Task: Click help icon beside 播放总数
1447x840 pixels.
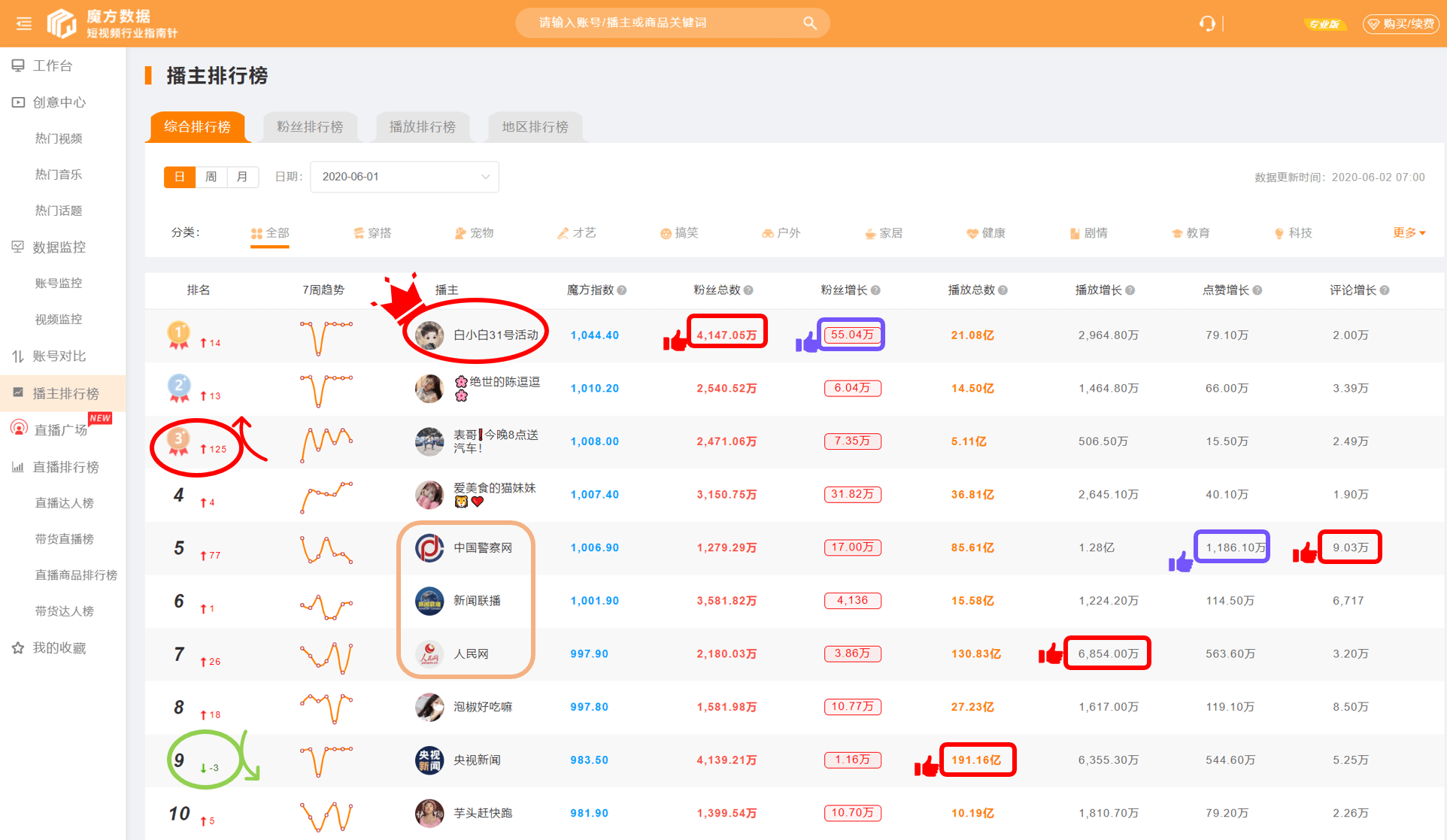Action: pyautogui.click(x=1003, y=290)
